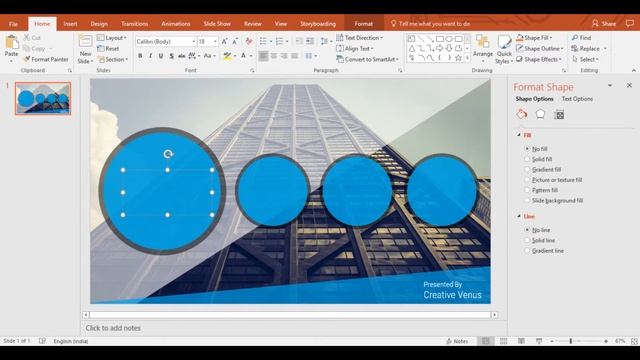Viewport: 640px width, 360px height.
Task: Increase font size with the larger A icon
Action: (x=224, y=41)
